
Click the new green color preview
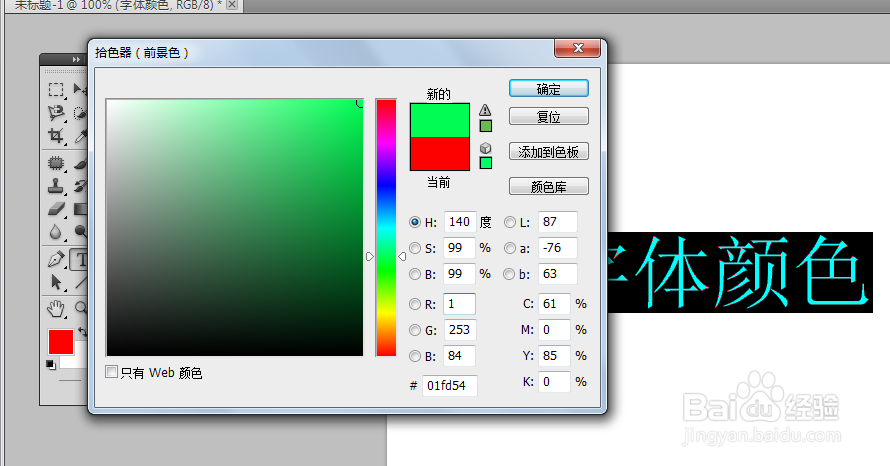click(x=440, y=120)
